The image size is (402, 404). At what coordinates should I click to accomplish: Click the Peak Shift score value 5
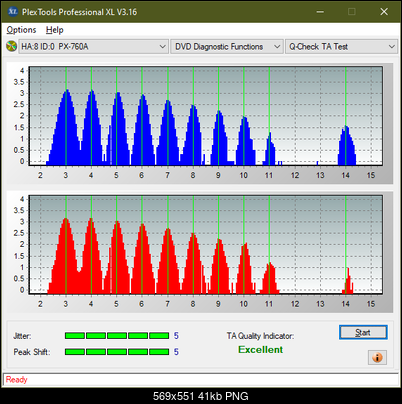point(176,352)
